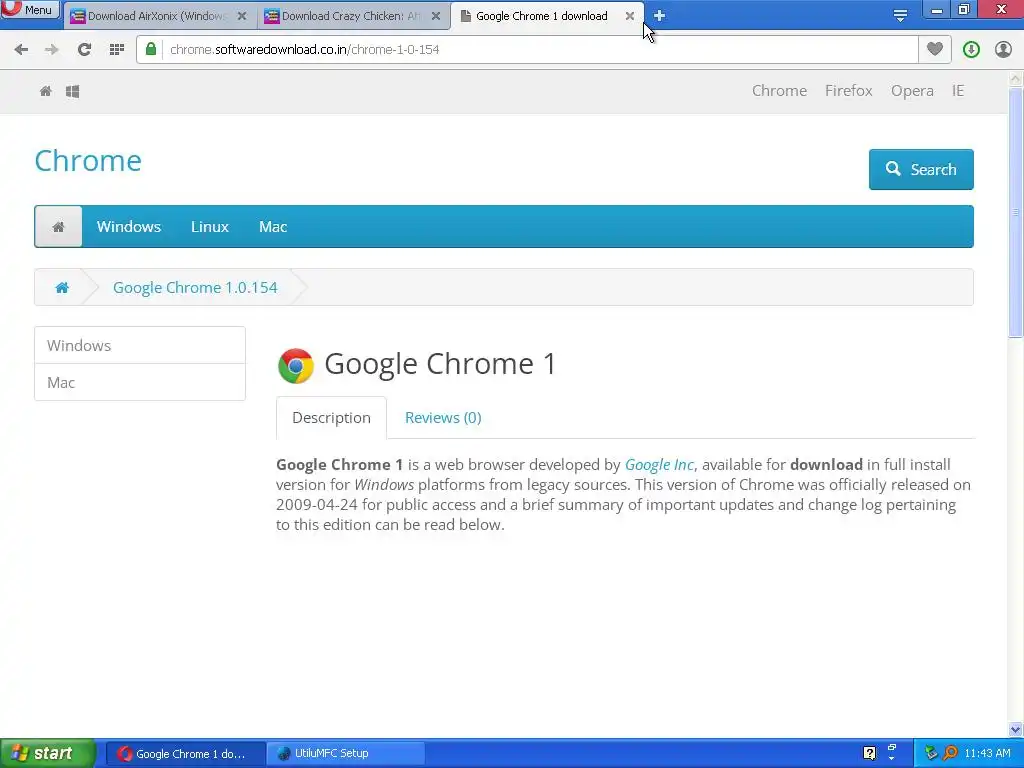Select the Description tab
This screenshot has width=1024, height=768.
(331, 418)
